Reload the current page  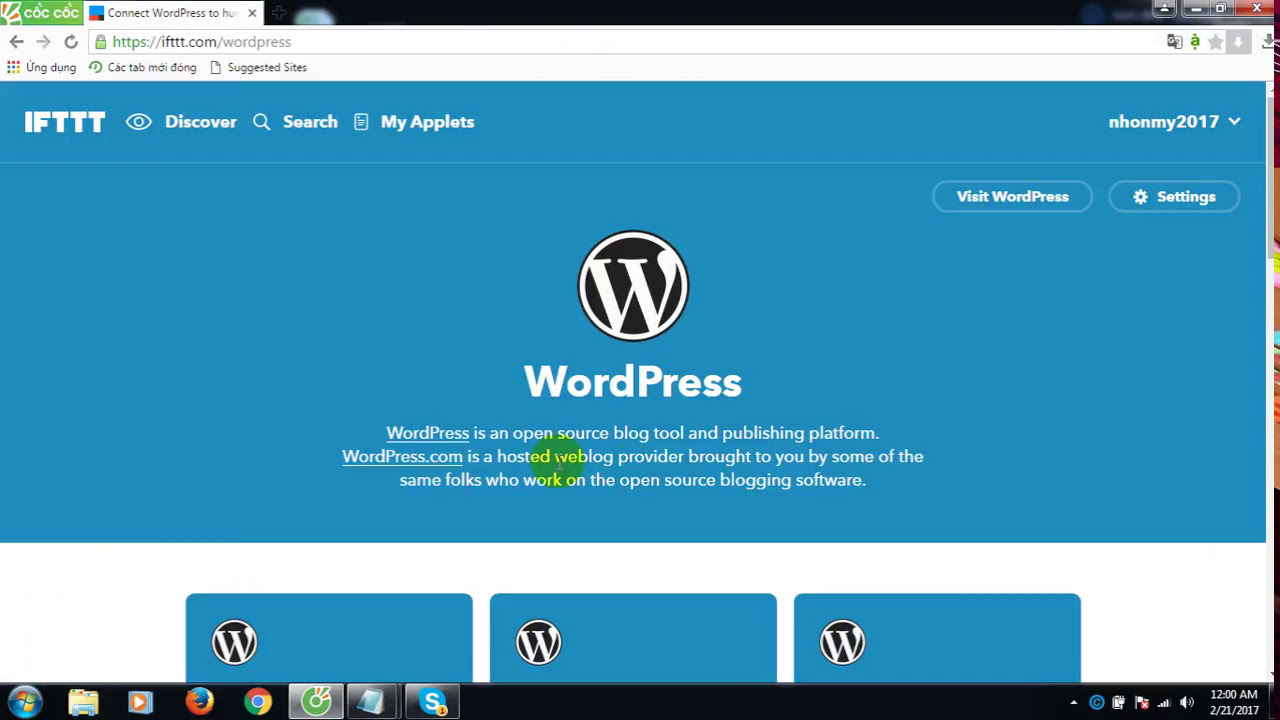71,42
